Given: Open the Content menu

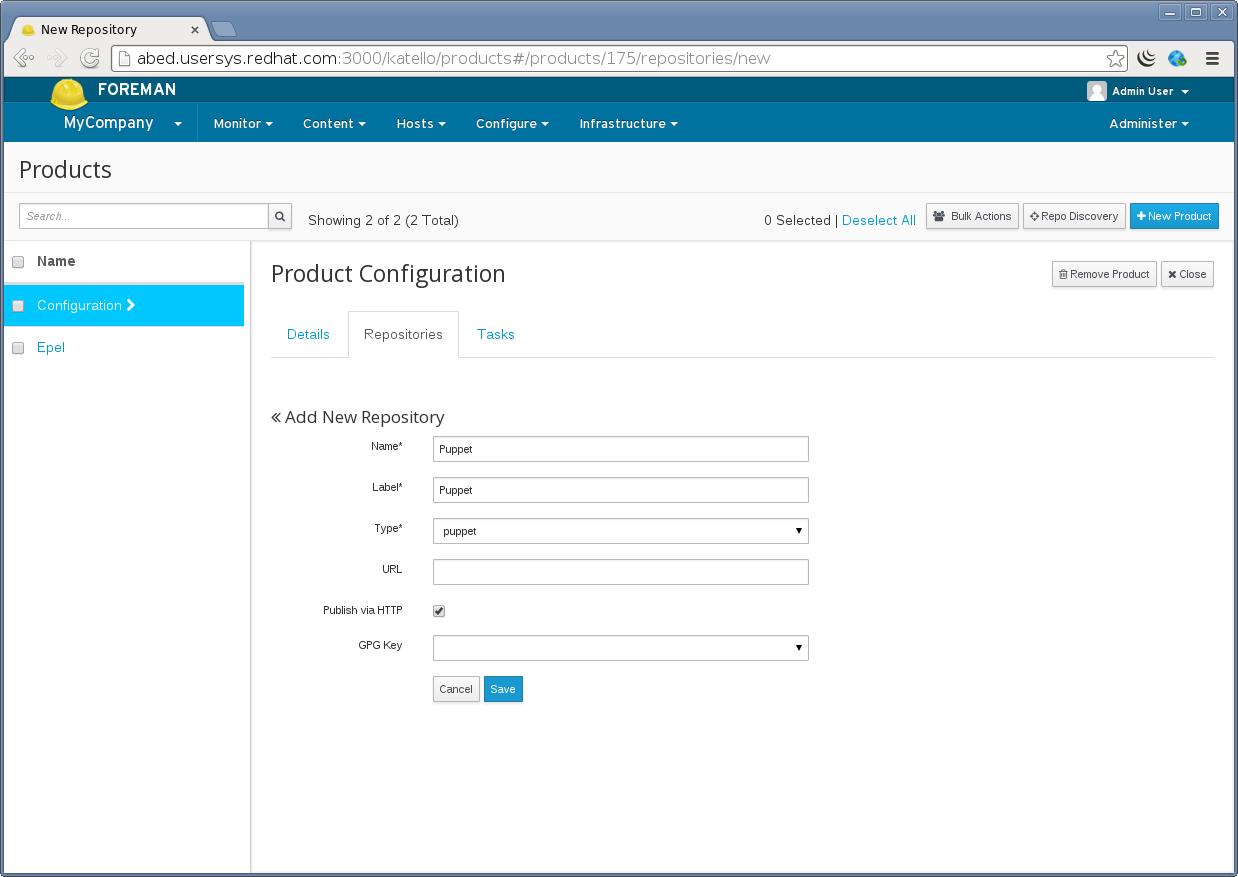Looking at the screenshot, I should (x=334, y=124).
